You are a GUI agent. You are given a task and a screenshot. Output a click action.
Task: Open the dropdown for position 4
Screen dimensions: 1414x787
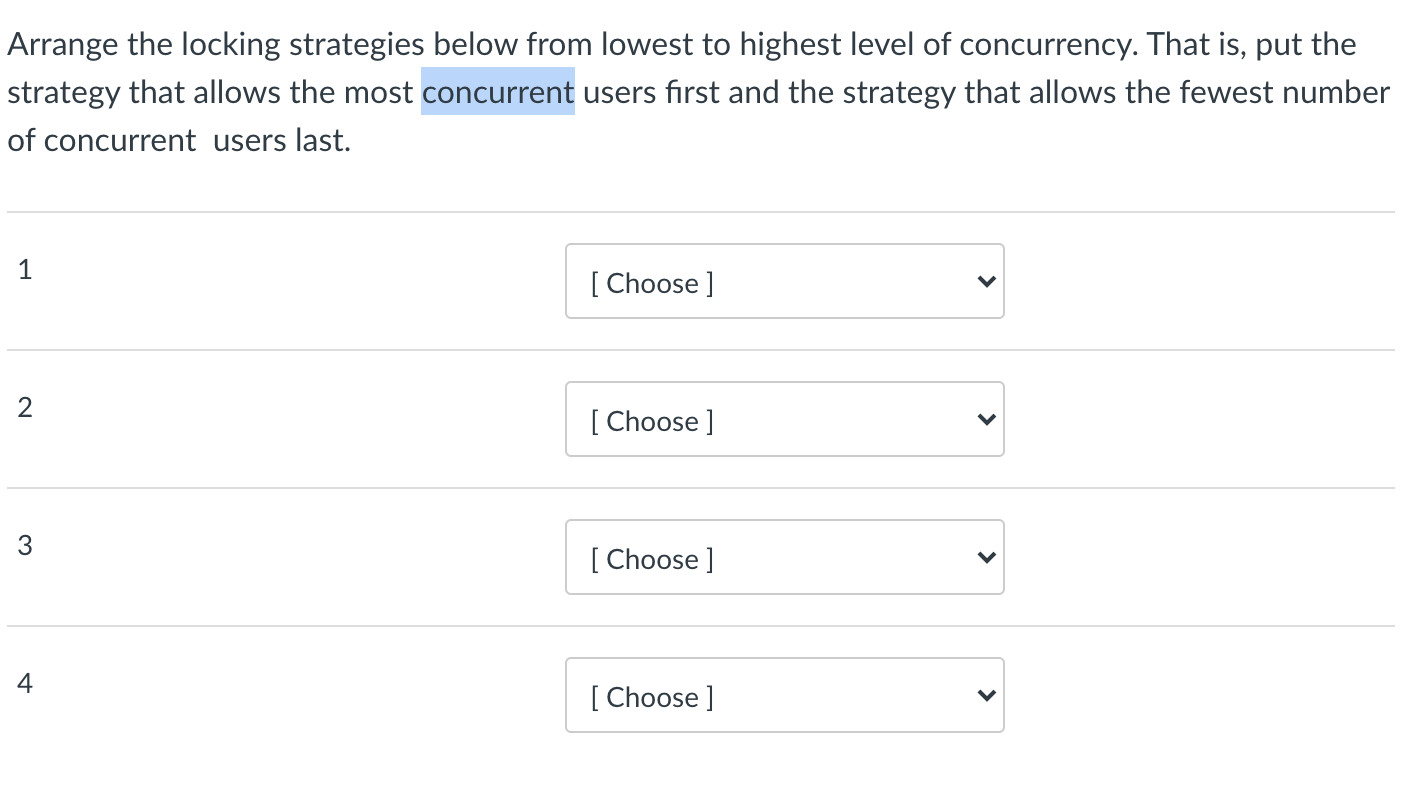(784, 696)
